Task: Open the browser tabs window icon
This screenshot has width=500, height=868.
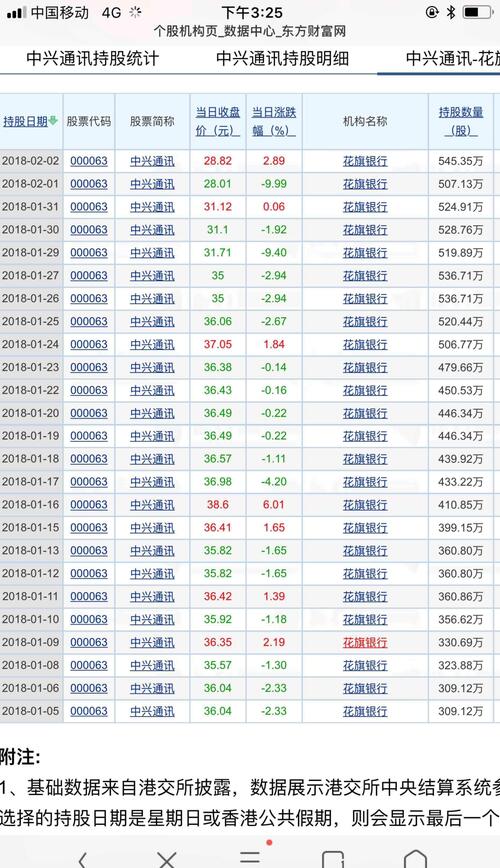Action: tap(333, 859)
